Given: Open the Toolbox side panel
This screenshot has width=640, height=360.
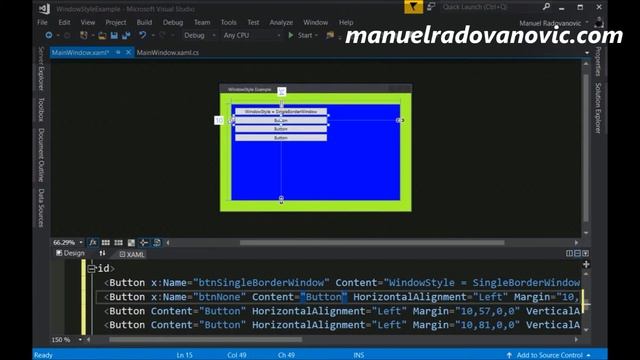Looking at the screenshot, I should [x=41, y=109].
